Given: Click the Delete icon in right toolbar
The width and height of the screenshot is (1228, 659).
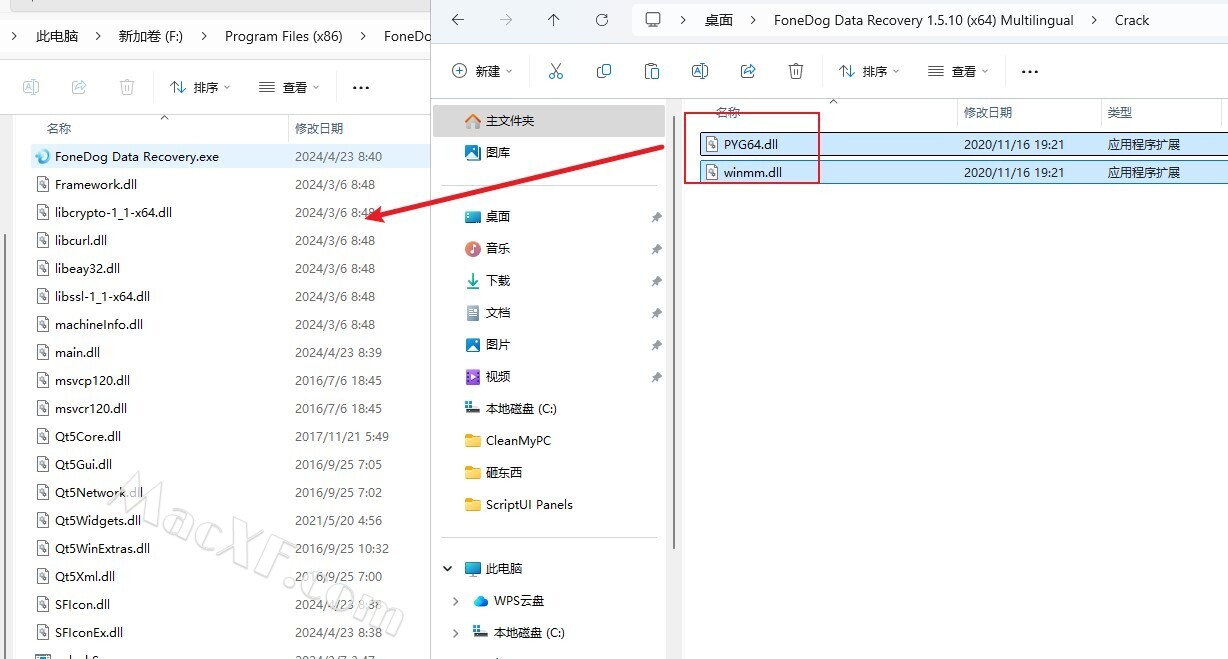Looking at the screenshot, I should 796,71.
